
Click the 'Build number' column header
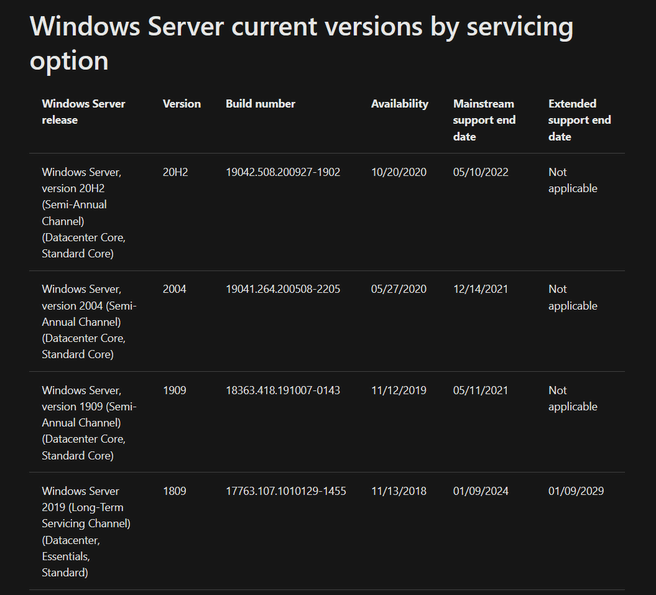[x=260, y=104]
